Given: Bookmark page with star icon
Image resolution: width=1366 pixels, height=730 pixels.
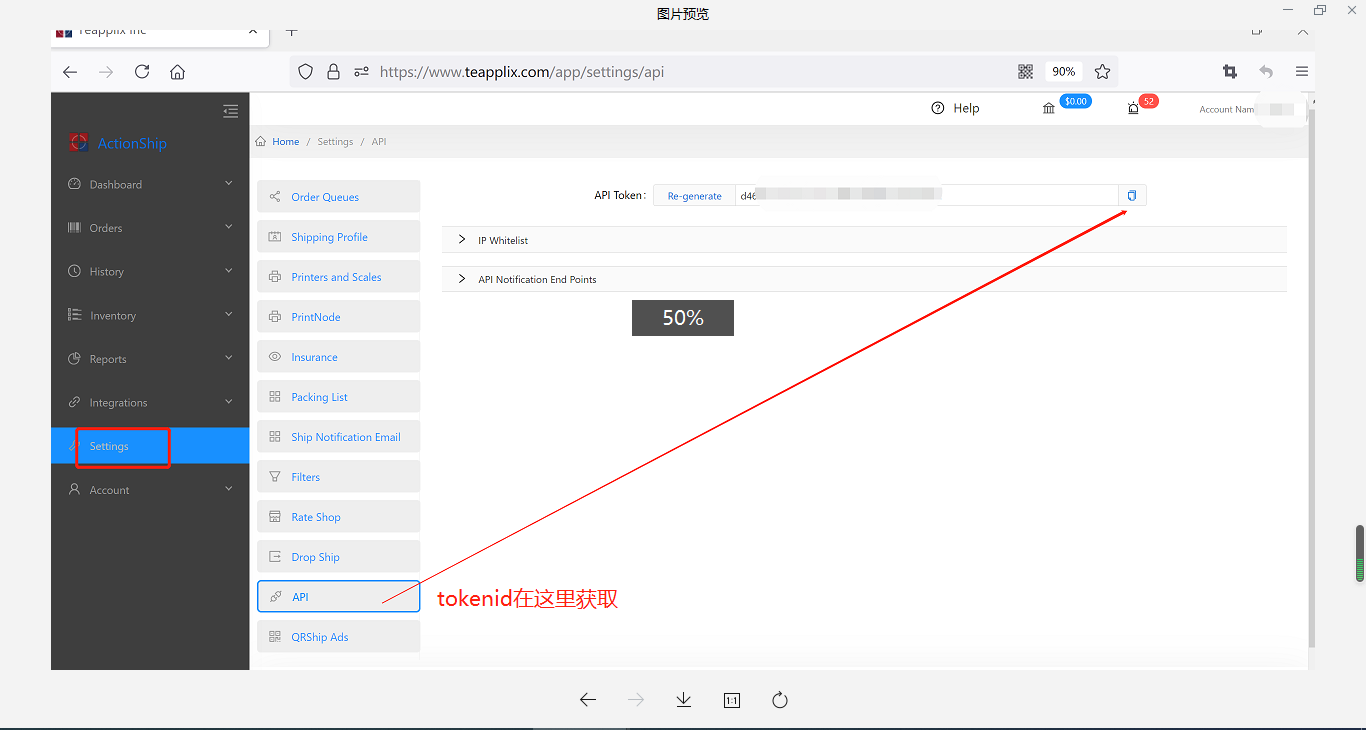Looking at the screenshot, I should 1102,72.
